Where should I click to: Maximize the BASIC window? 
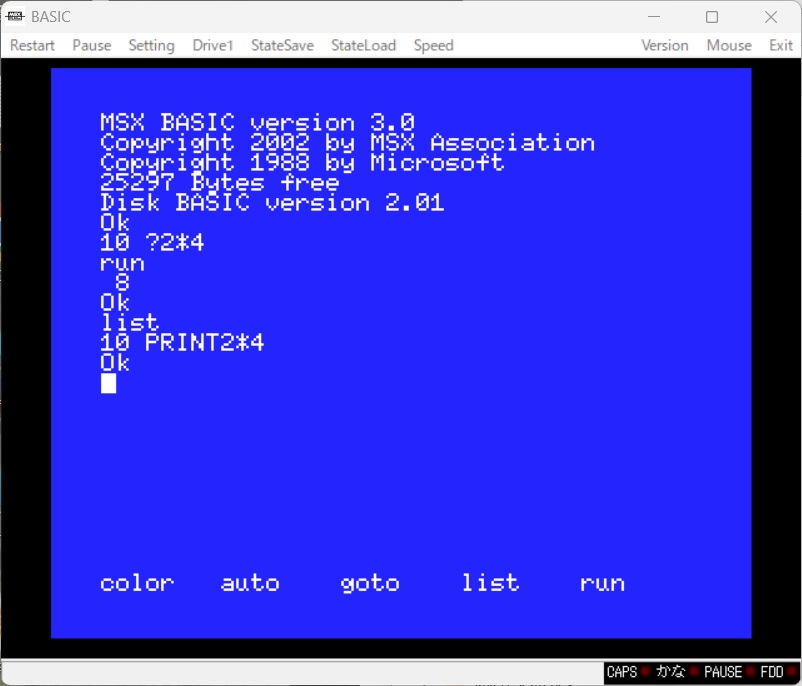coord(711,17)
